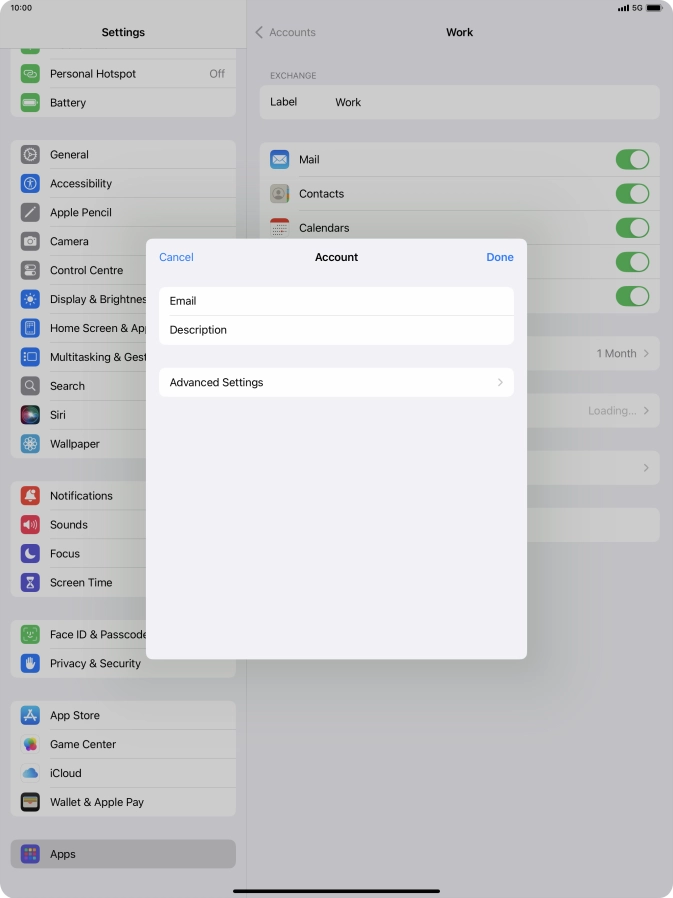Disable the Contacts sync switch

632,194
